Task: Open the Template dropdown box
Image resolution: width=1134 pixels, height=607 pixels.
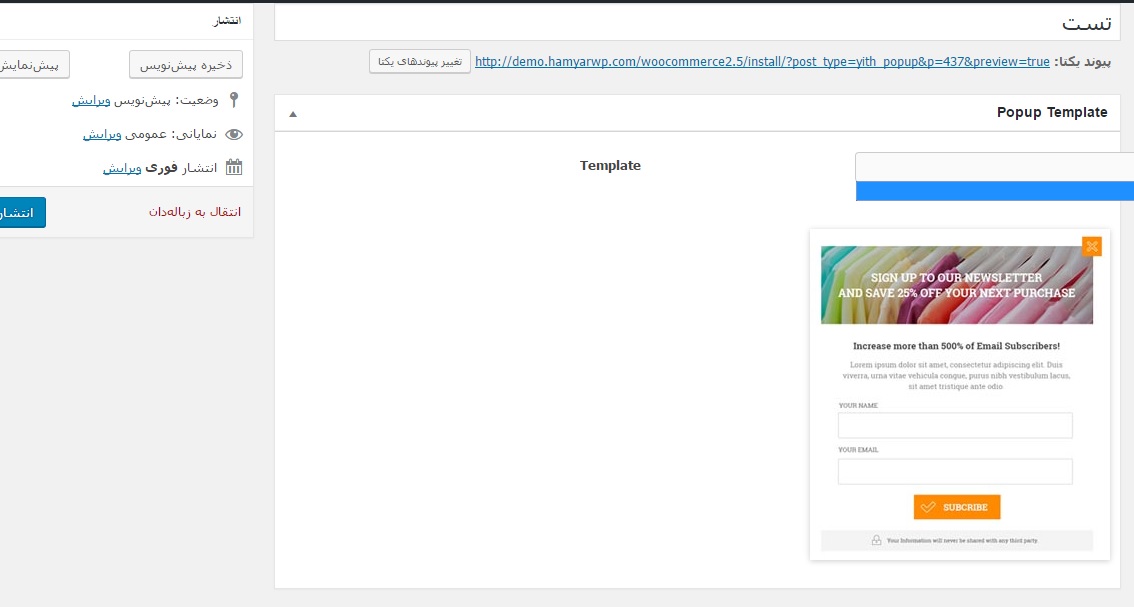Action: pos(994,166)
